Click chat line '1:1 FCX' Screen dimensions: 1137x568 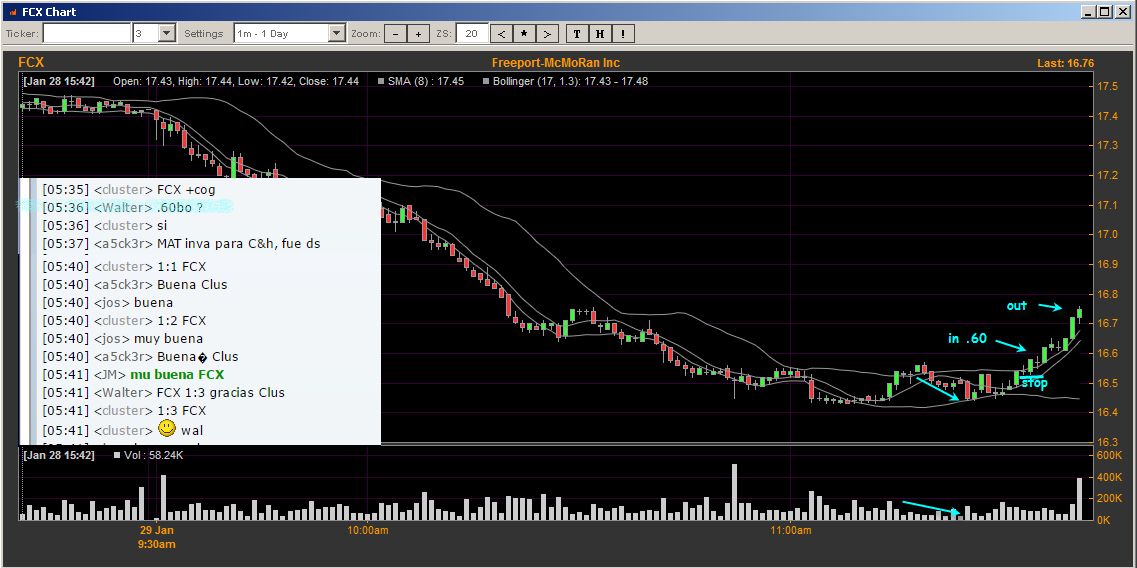[181, 267]
